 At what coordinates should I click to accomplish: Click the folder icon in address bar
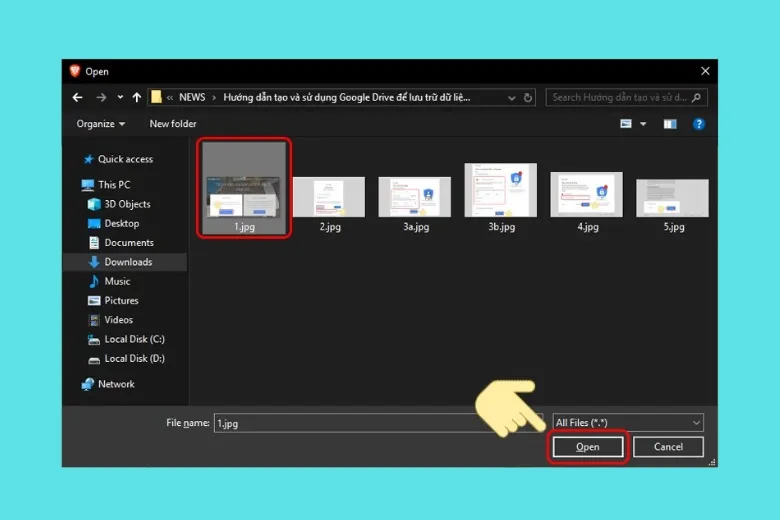pos(156,97)
